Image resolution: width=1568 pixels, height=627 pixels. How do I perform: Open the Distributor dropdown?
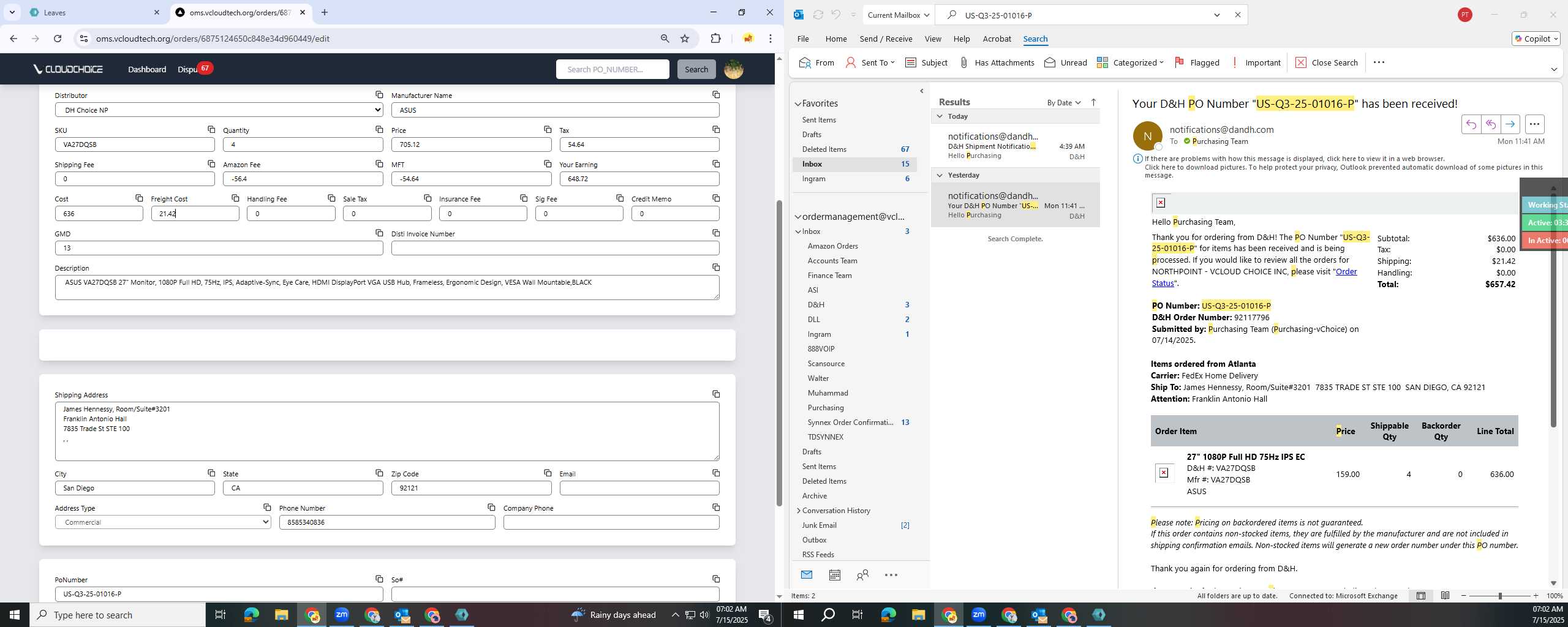pos(219,110)
